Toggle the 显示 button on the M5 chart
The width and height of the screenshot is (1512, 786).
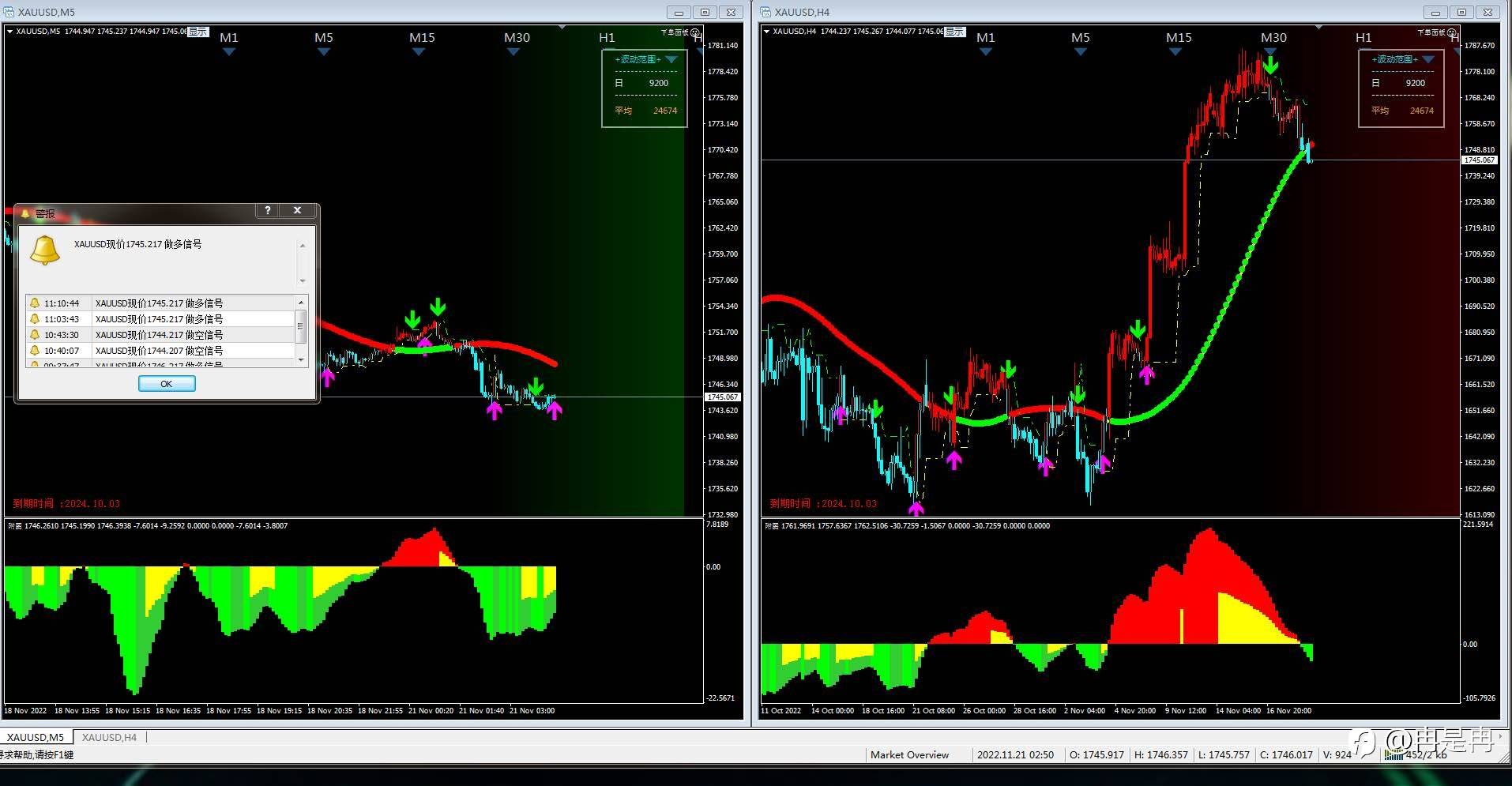(x=198, y=32)
